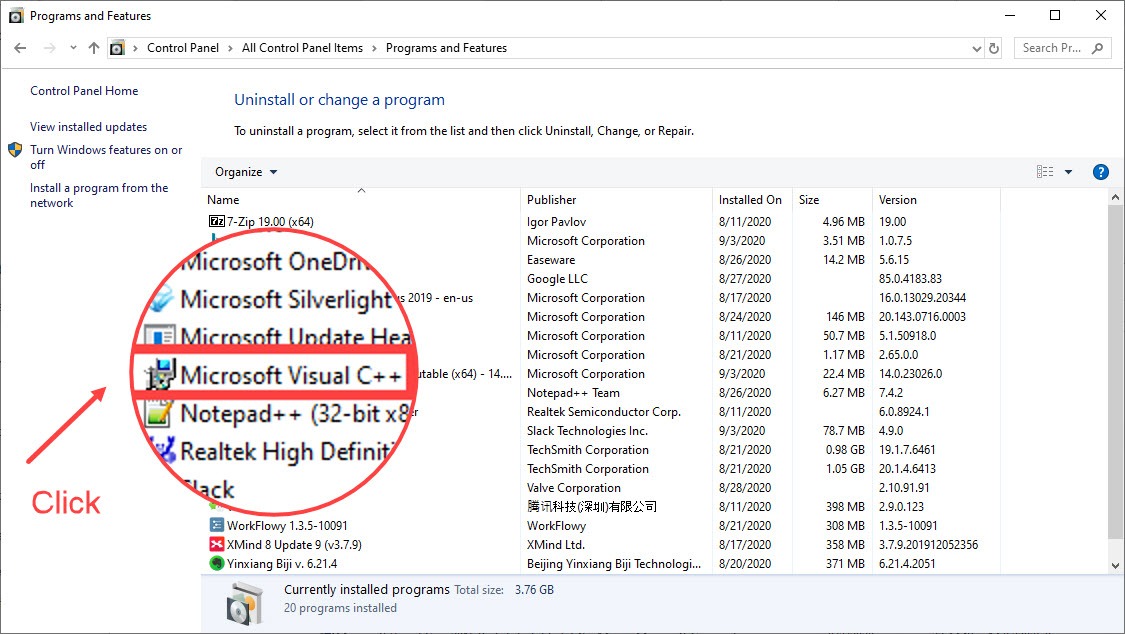The image size is (1125, 634).
Task: Expand the chevron before Control Panel breadcrumb
Action: (135, 48)
